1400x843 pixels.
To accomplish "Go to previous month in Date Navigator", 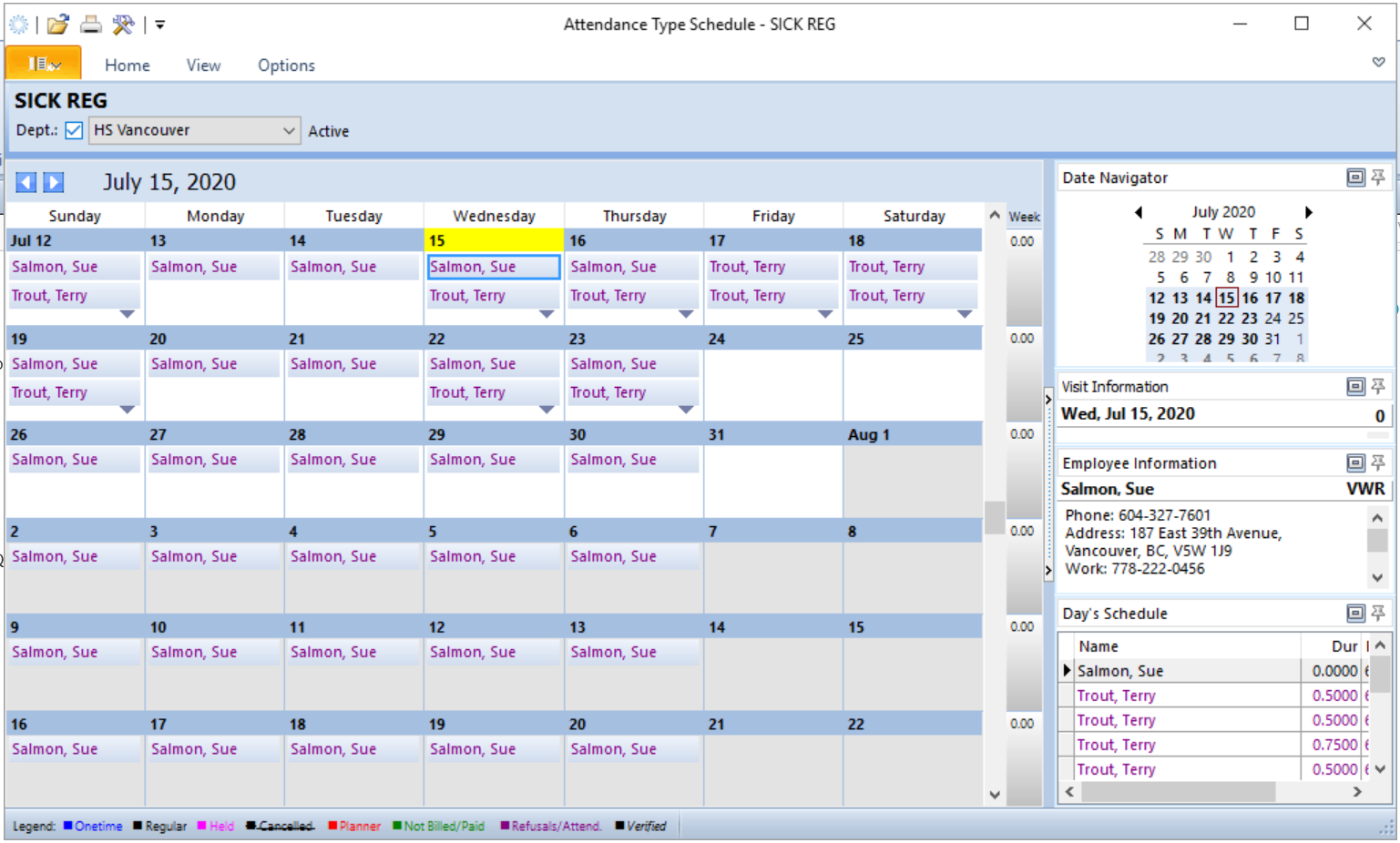I will (x=1139, y=212).
